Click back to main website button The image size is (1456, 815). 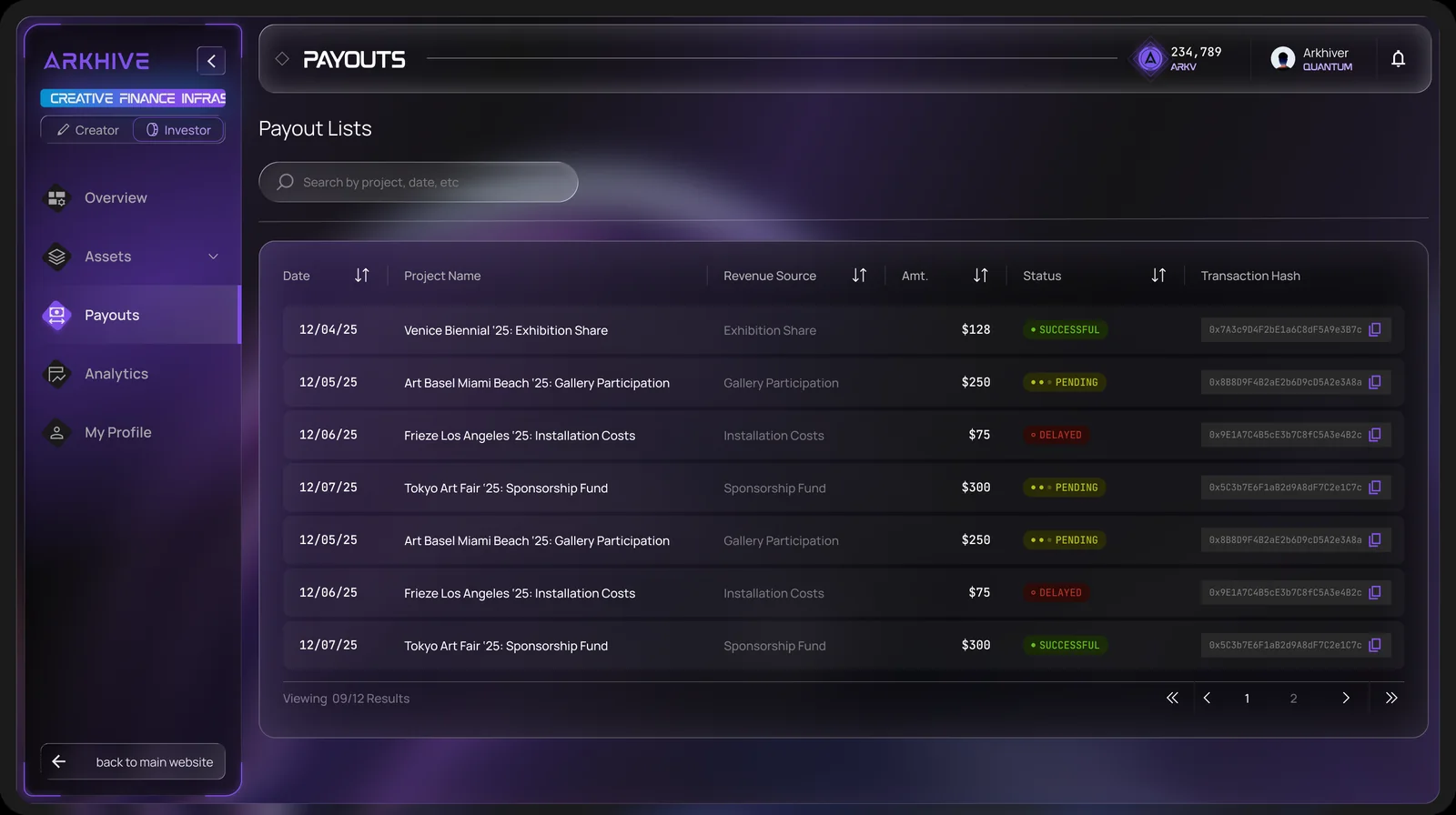click(x=133, y=761)
